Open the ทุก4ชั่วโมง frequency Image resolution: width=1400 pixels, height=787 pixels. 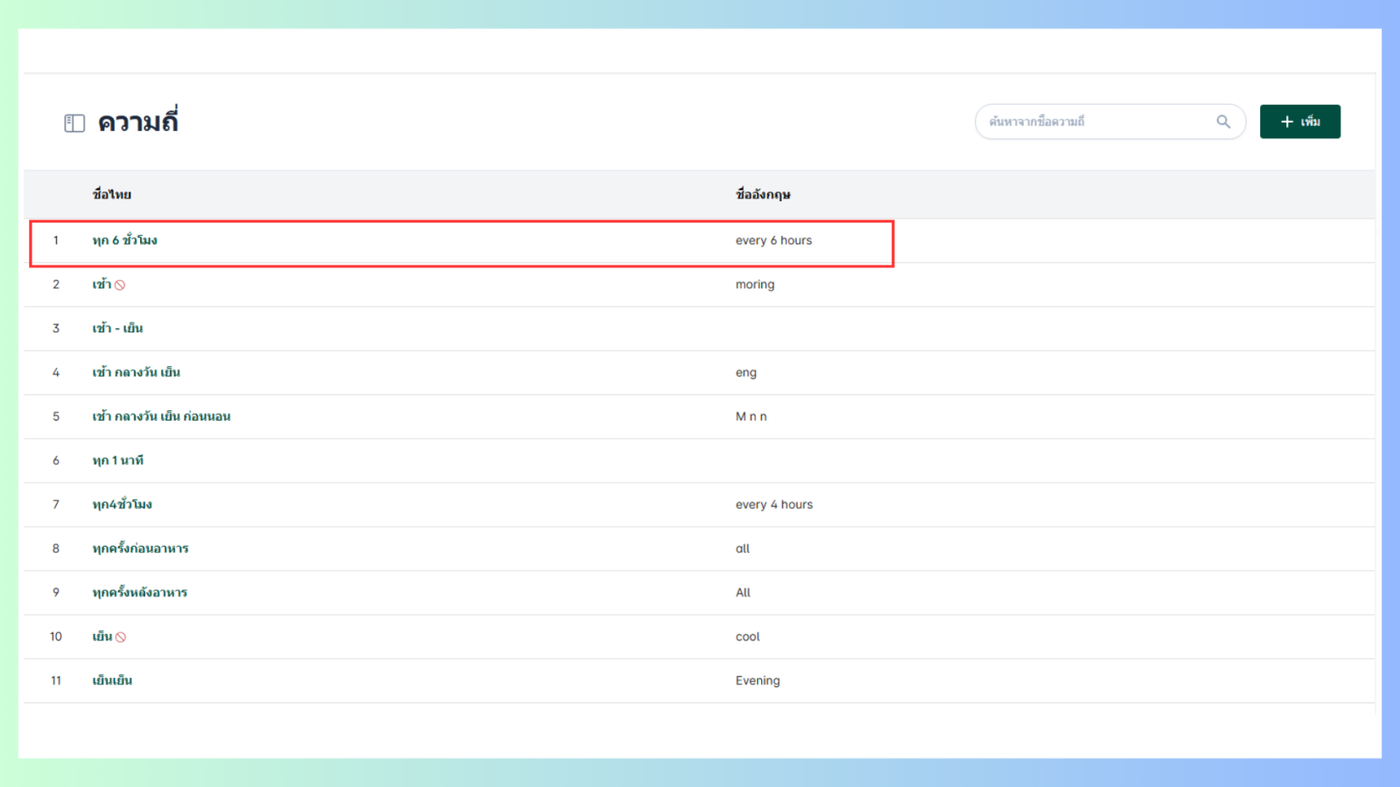pos(122,504)
